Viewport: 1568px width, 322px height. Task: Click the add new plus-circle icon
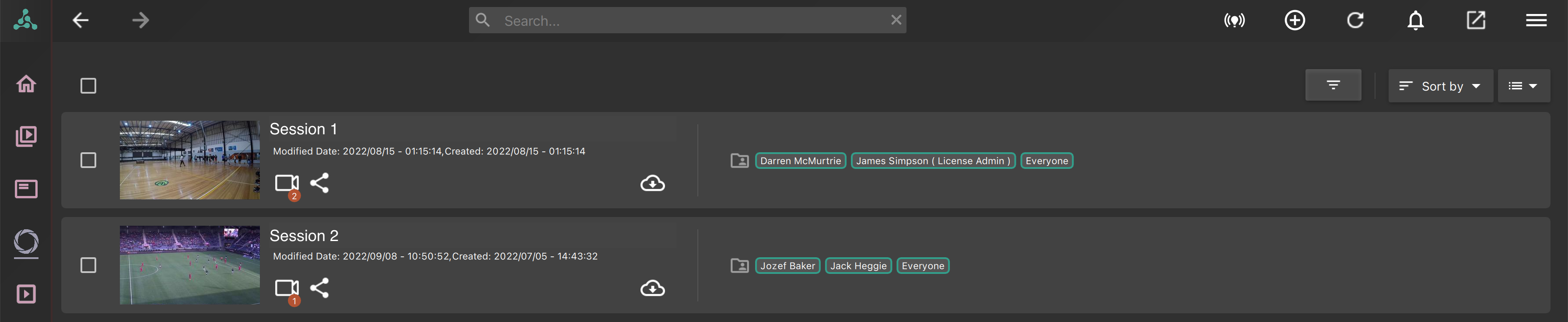pos(1295,21)
